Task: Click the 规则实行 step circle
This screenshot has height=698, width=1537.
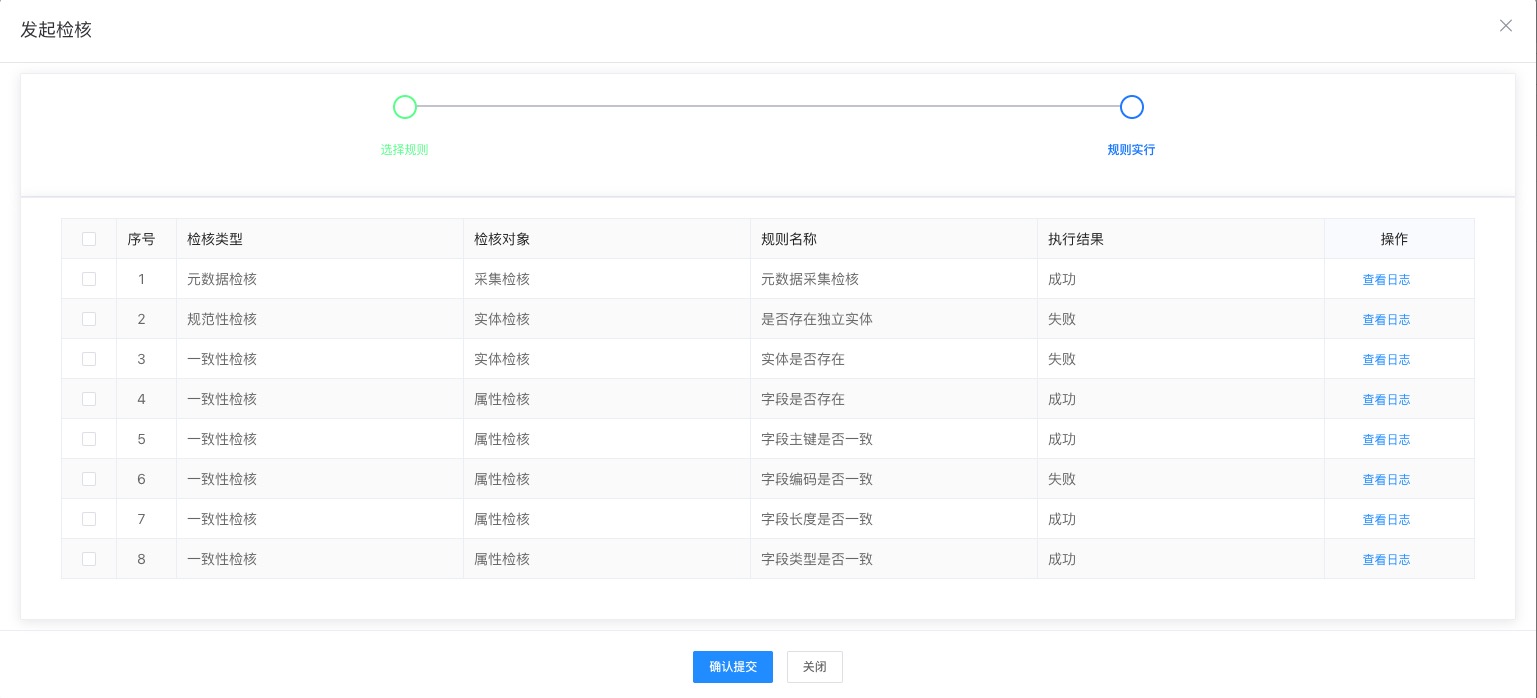Action: 1131,107
